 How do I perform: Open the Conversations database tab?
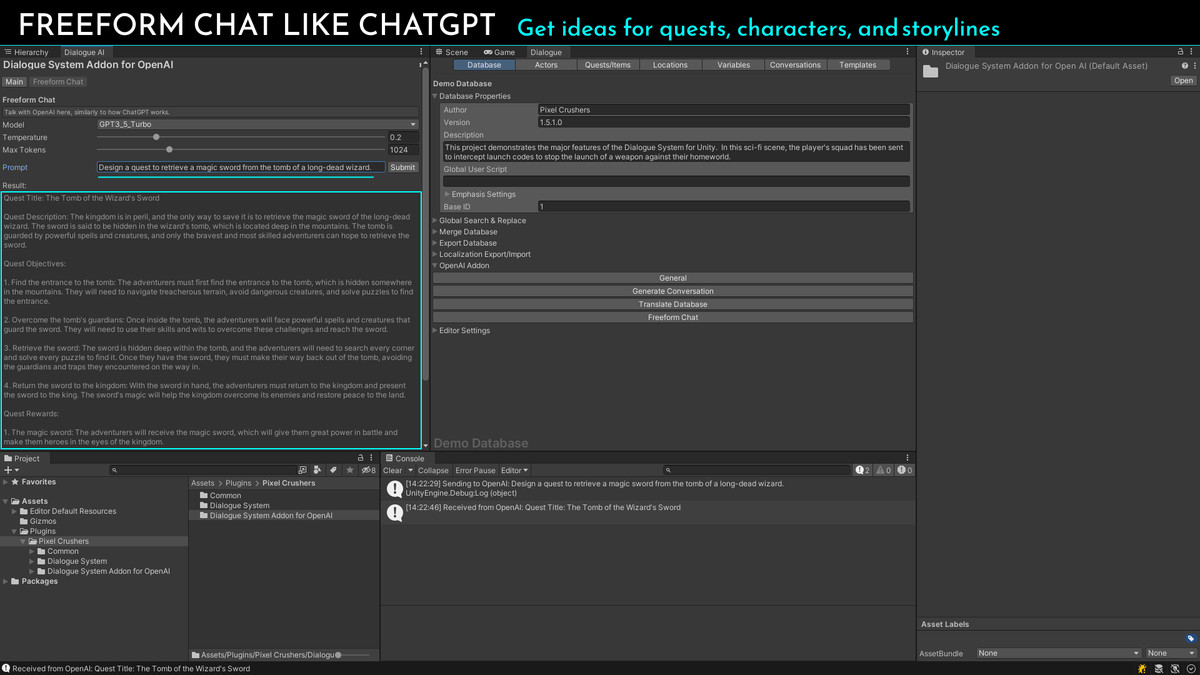pos(795,65)
